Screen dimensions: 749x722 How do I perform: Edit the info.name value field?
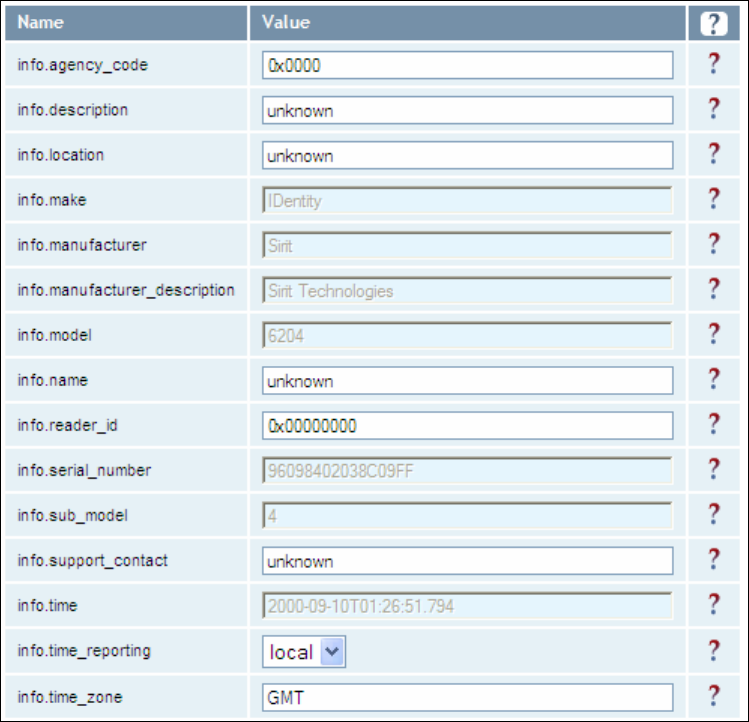[x=468, y=381]
